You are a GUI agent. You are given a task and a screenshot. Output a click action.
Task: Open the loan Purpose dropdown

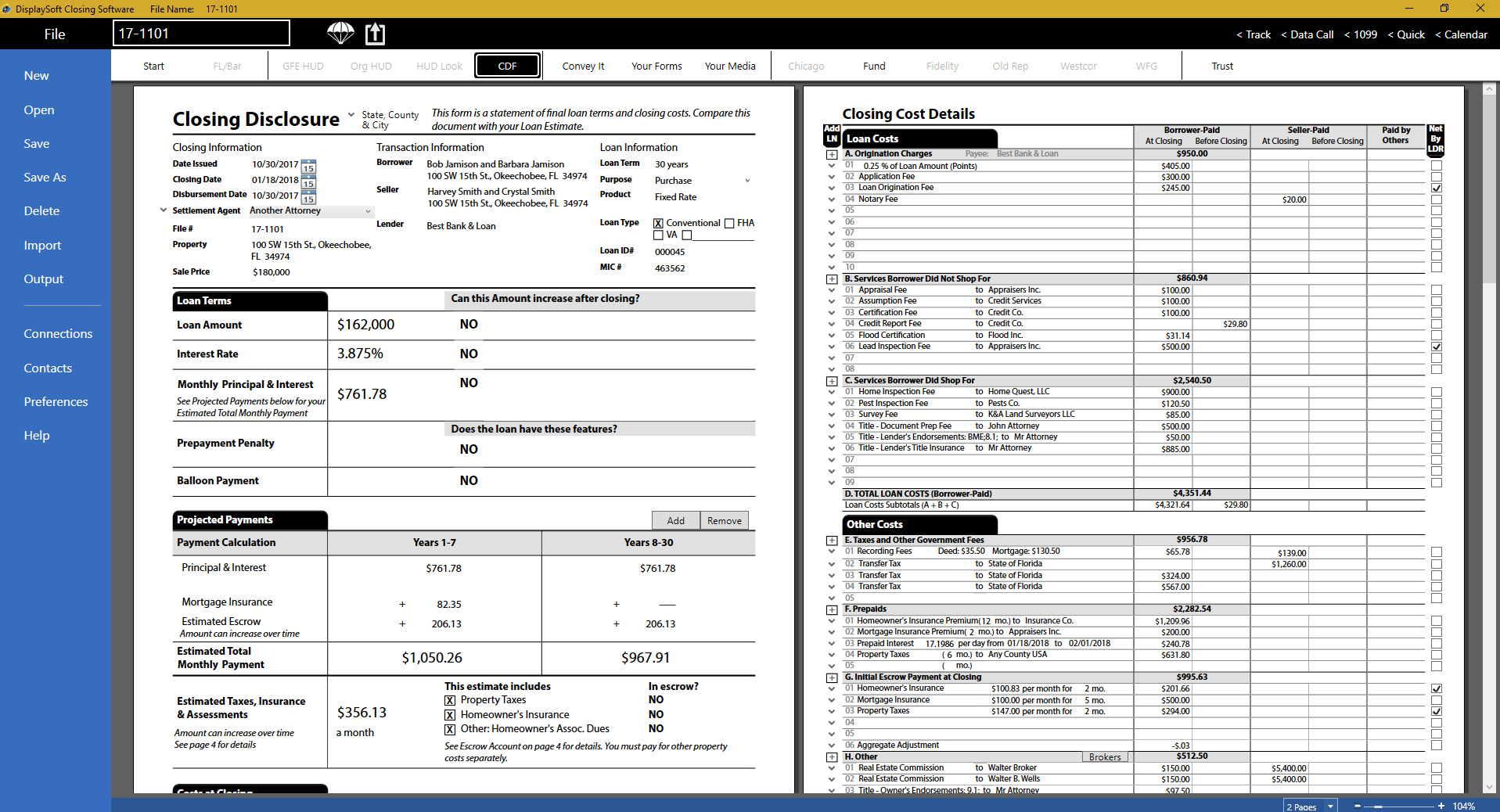coord(747,181)
